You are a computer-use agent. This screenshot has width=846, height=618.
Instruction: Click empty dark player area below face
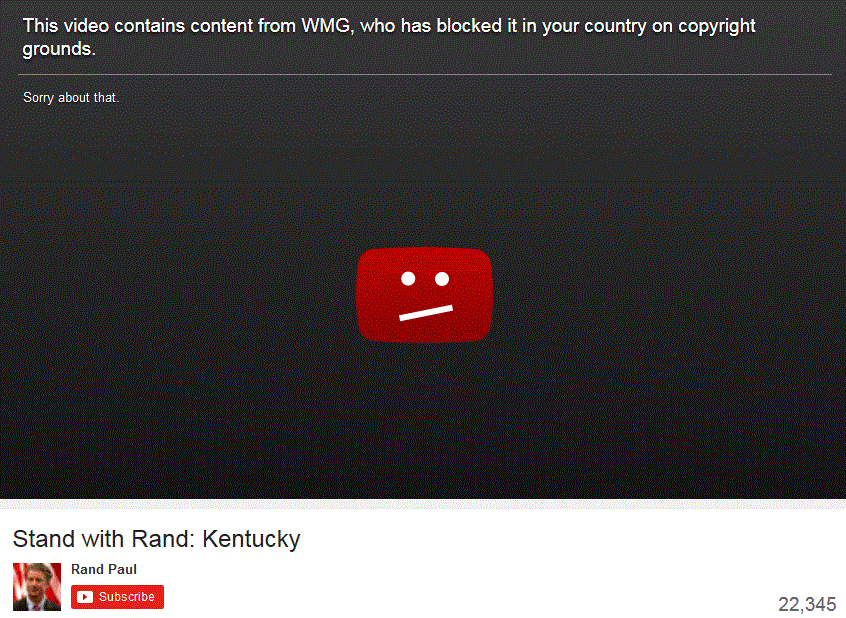pyautogui.click(x=425, y=421)
